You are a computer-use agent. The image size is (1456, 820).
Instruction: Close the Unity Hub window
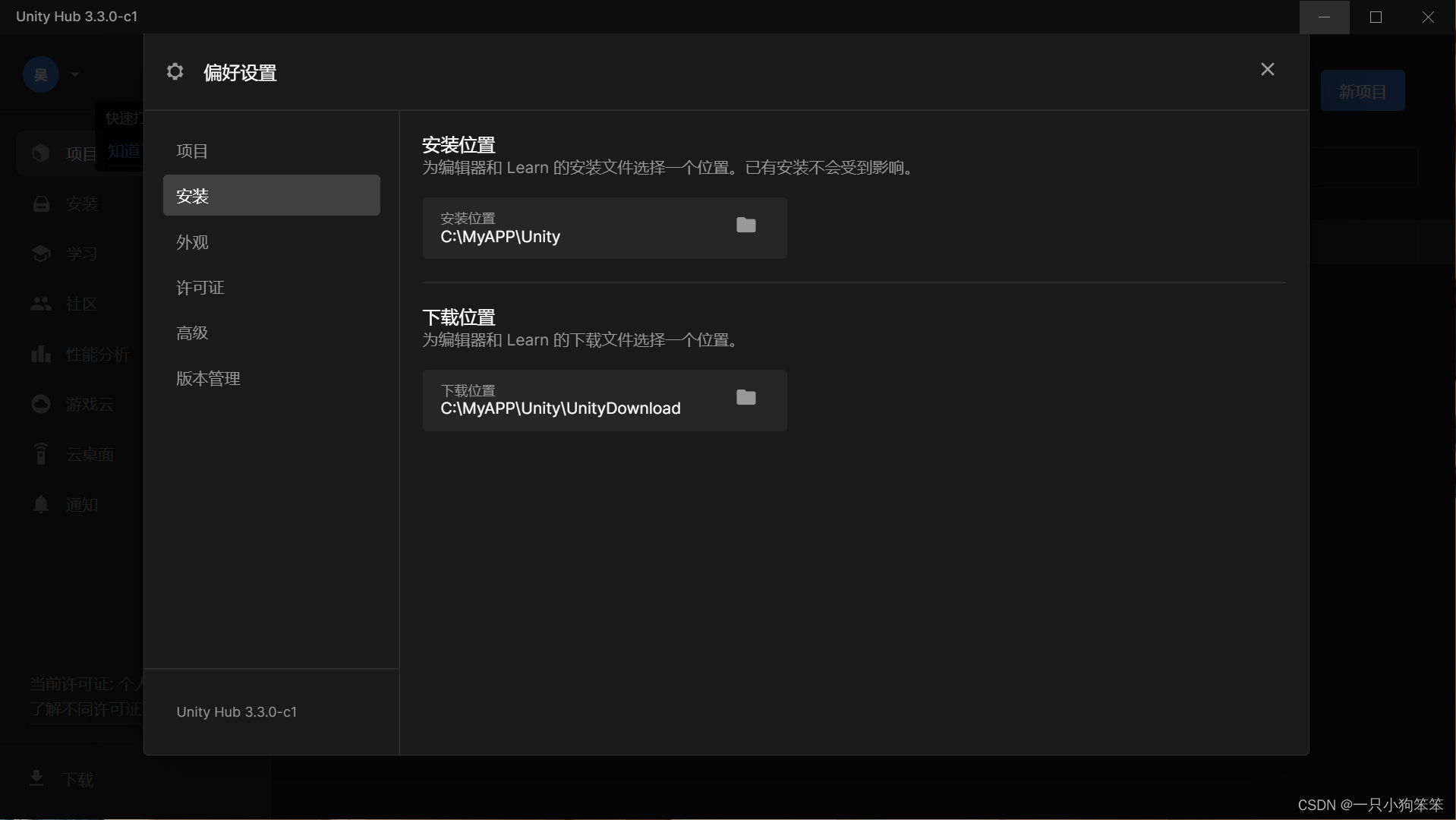click(x=1428, y=17)
